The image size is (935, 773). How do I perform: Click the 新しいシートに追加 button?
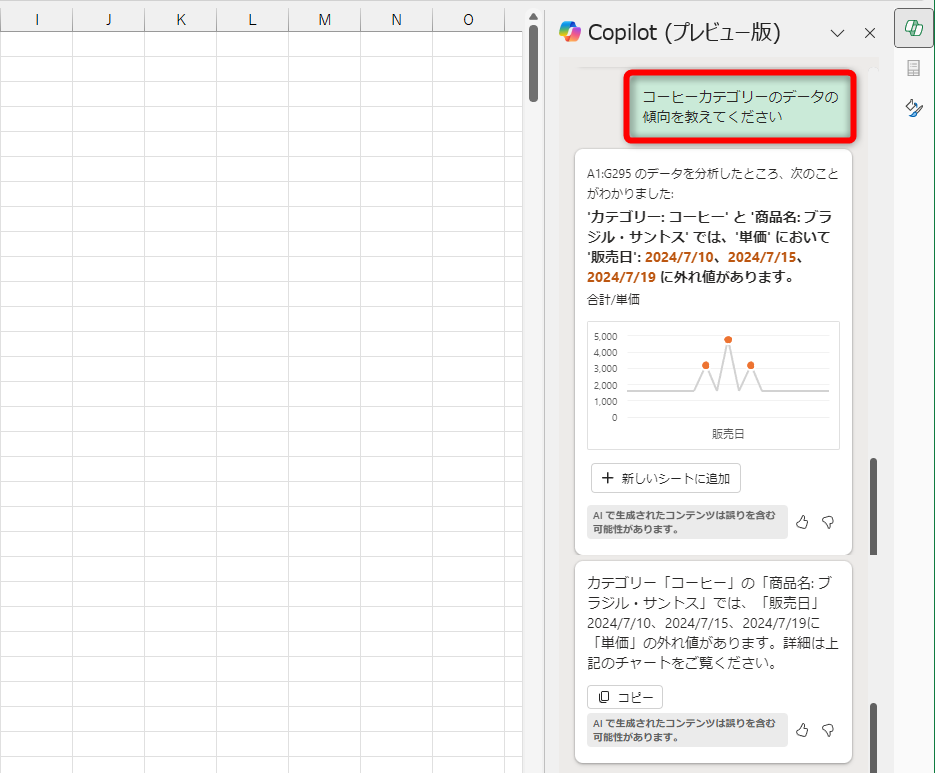point(667,478)
